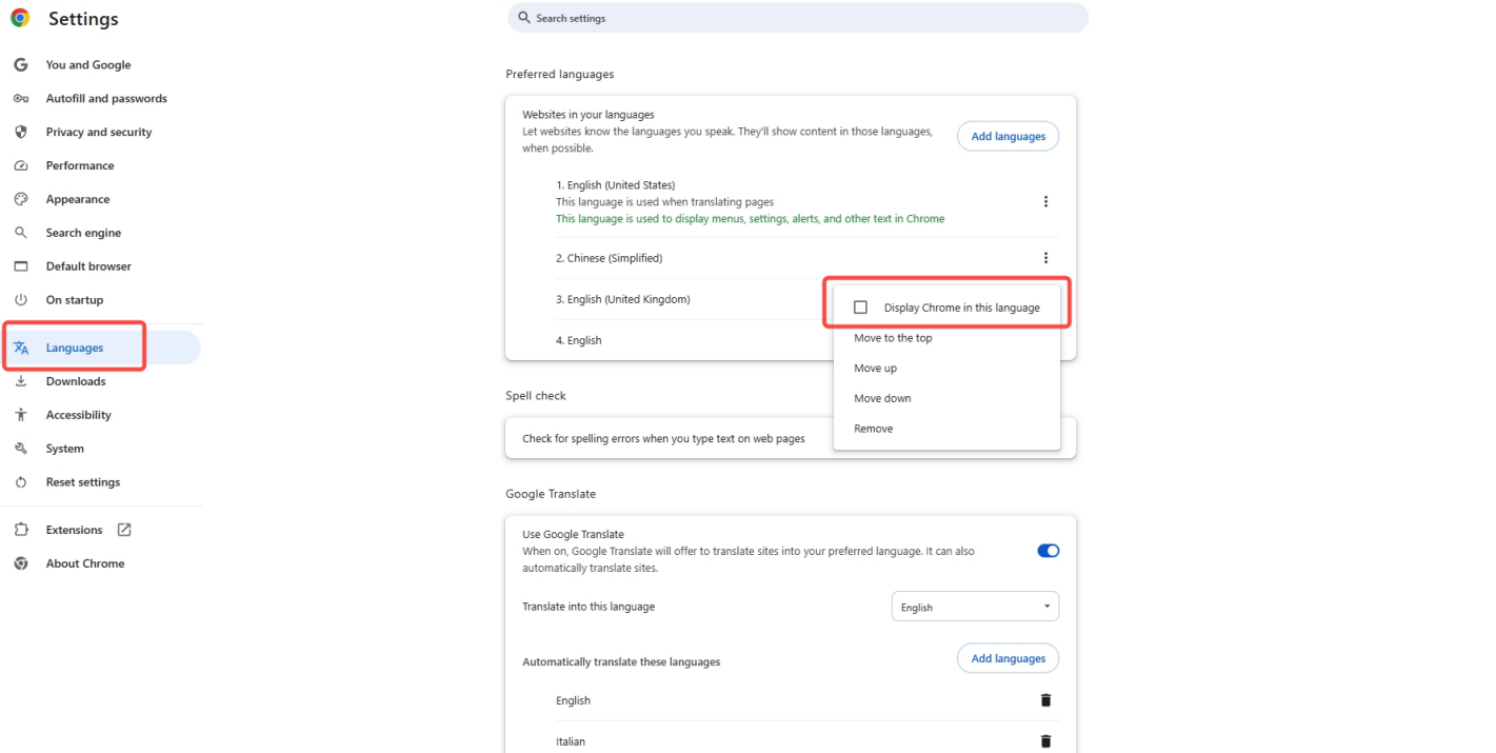Click the Languages translate icon
The width and height of the screenshot is (1496, 753).
(x=20, y=348)
